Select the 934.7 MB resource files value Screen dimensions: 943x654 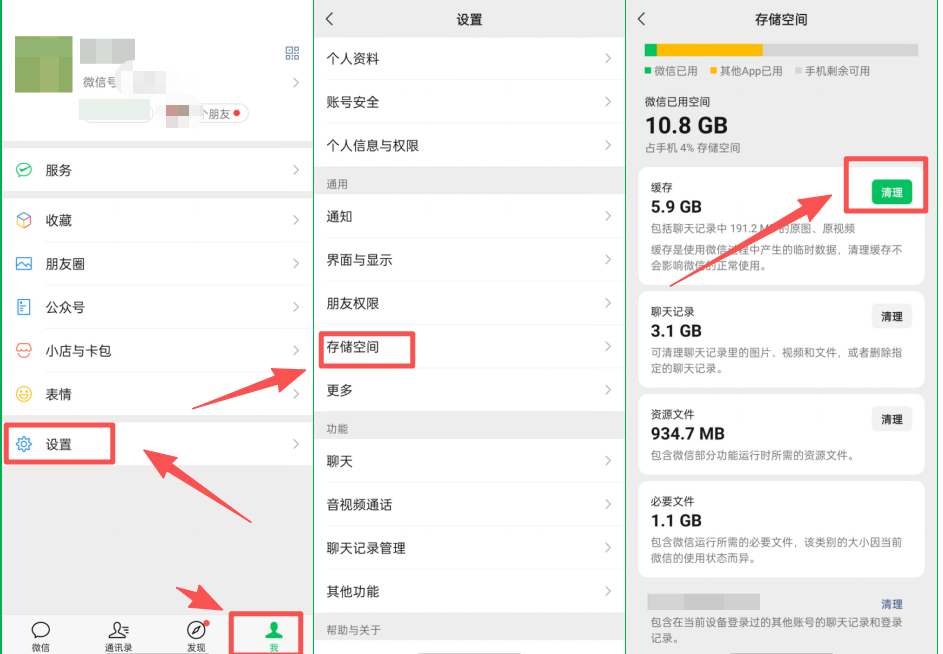(687, 434)
